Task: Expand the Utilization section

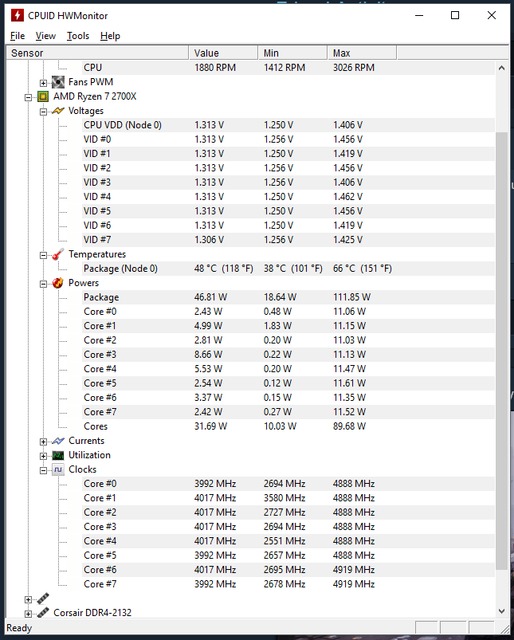Action: pyautogui.click(x=43, y=456)
